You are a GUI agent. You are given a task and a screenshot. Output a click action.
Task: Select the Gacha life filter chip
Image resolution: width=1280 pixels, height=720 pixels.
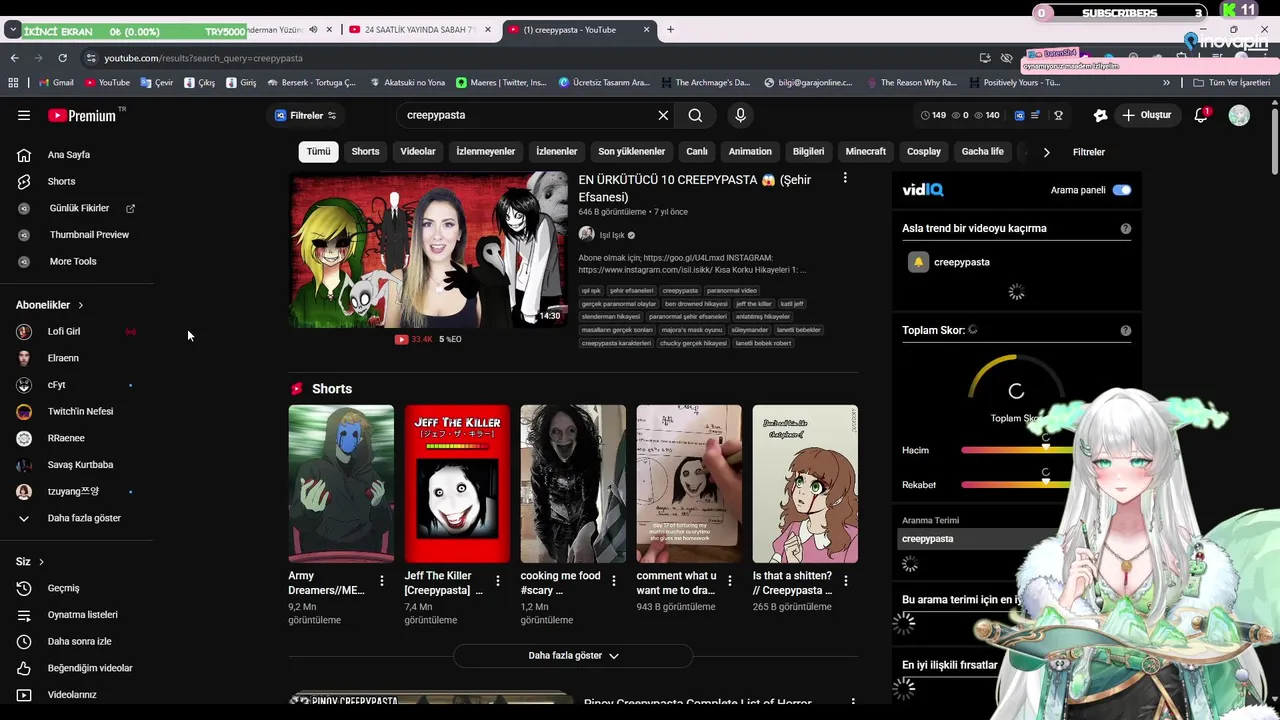982,152
